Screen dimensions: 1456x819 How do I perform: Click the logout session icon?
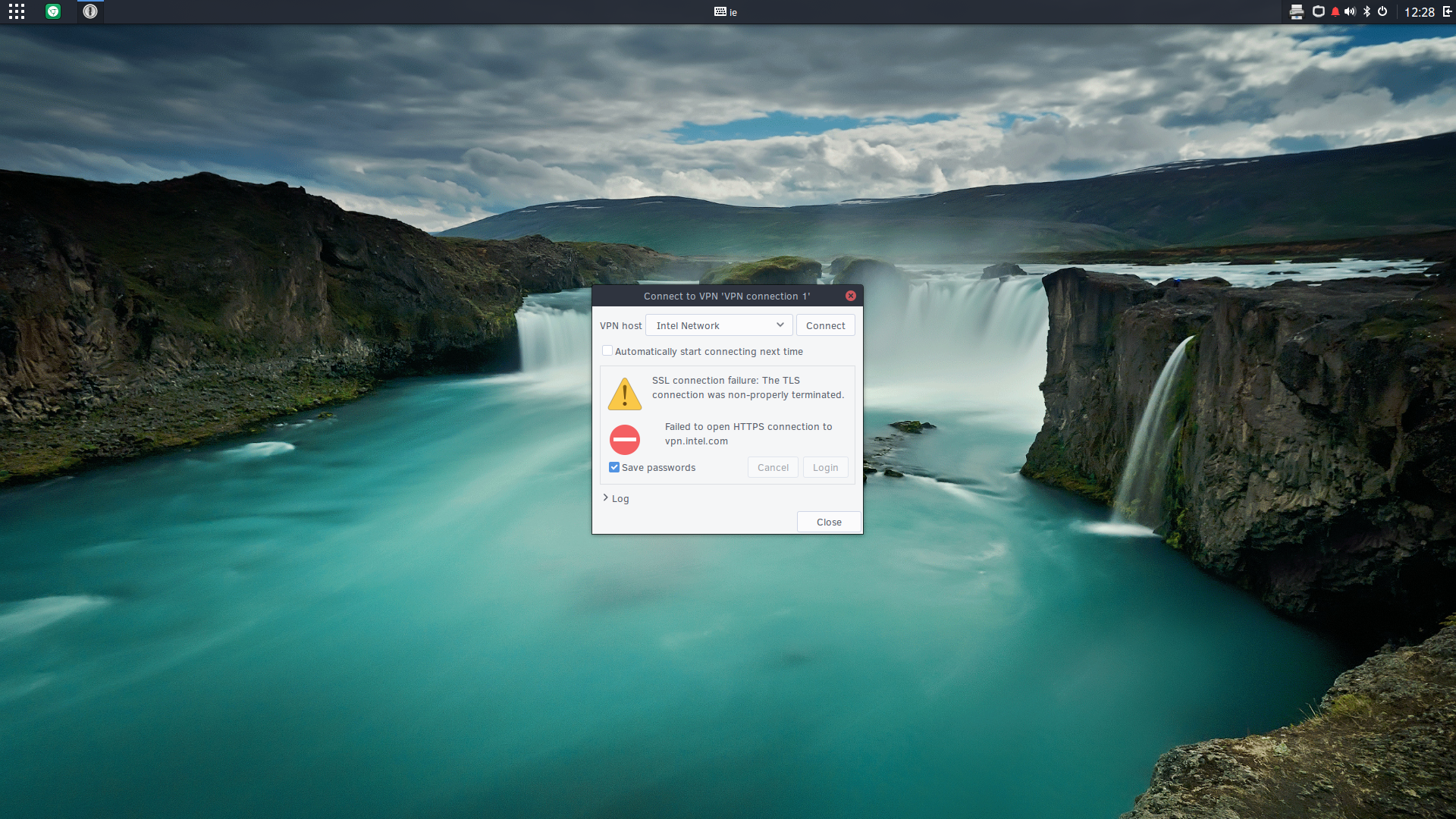point(1447,11)
